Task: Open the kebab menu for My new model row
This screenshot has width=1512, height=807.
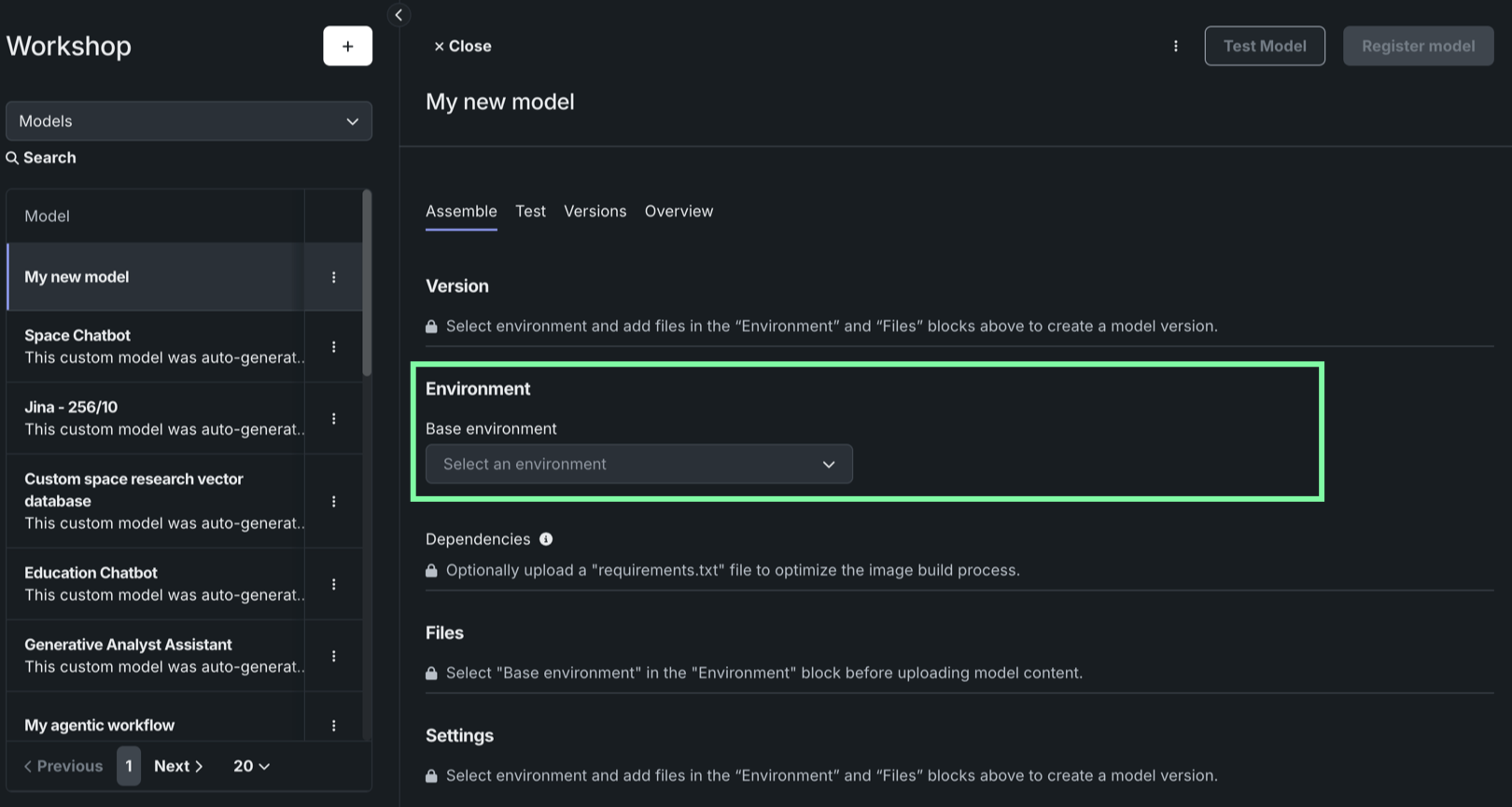Action: [333, 277]
